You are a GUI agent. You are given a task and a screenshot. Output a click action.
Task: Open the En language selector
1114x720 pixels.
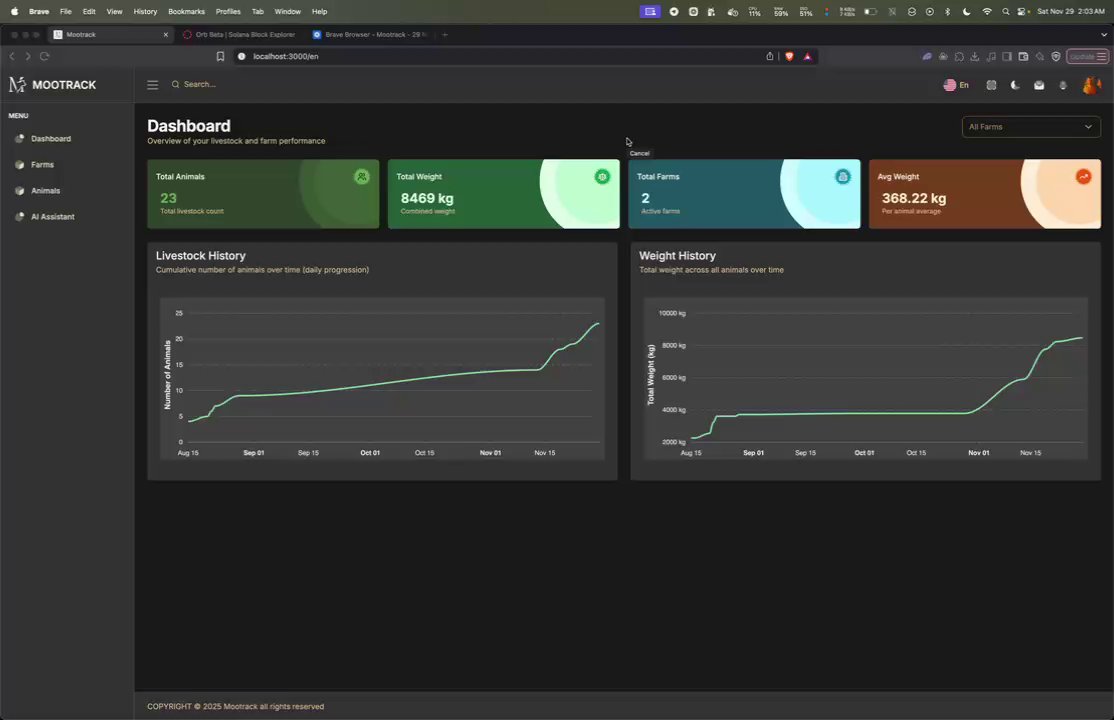point(956,85)
